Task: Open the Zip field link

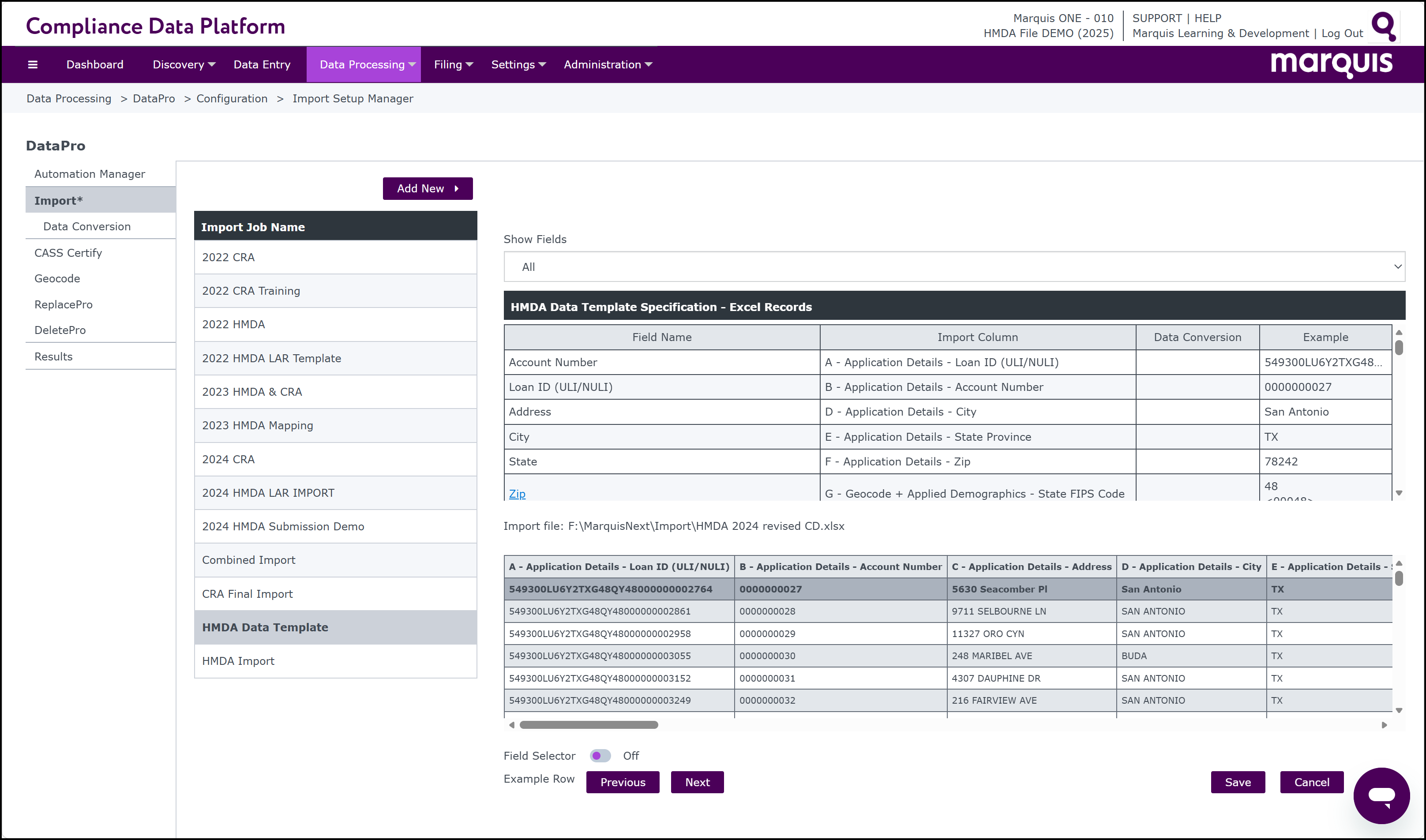Action: [x=517, y=494]
